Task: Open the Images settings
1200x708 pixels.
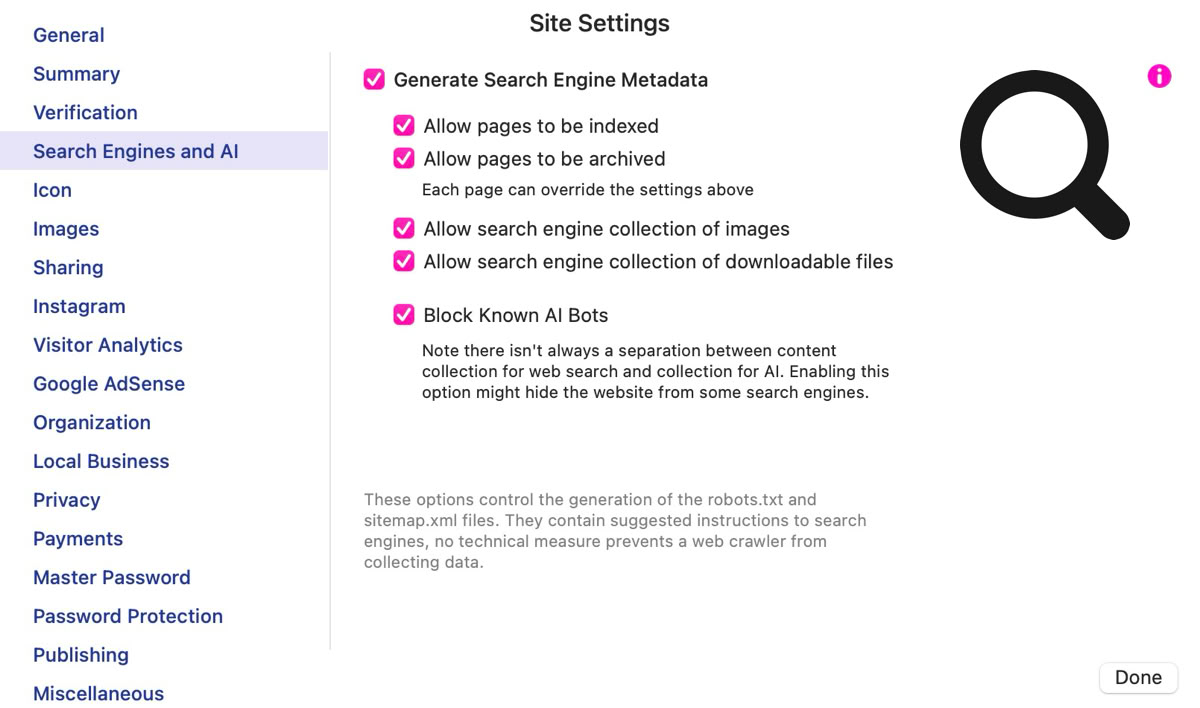Action: click(66, 229)
